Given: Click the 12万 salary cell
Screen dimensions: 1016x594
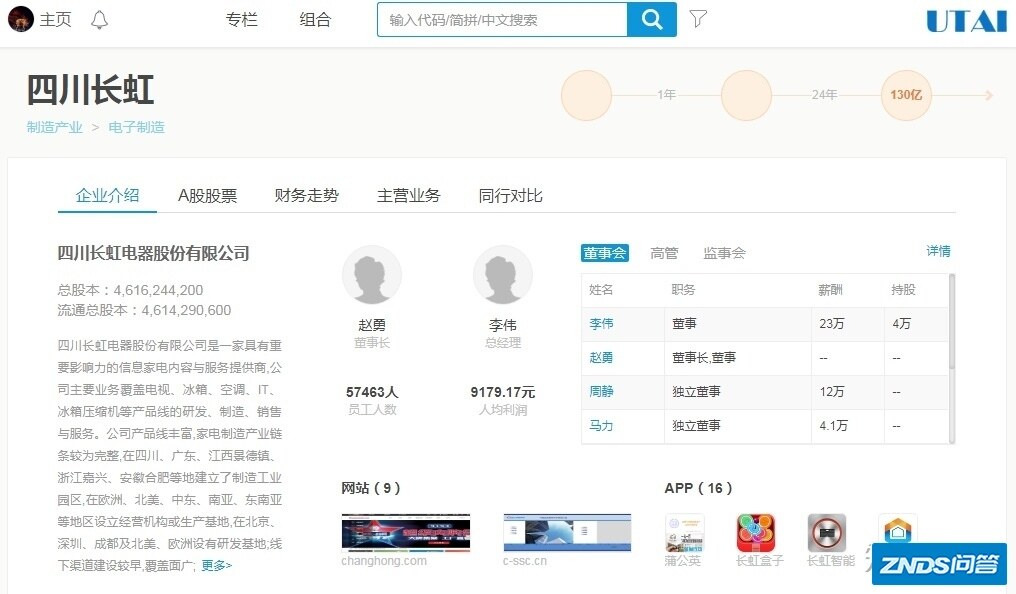Looking at the screenshot, I should 832,391.
